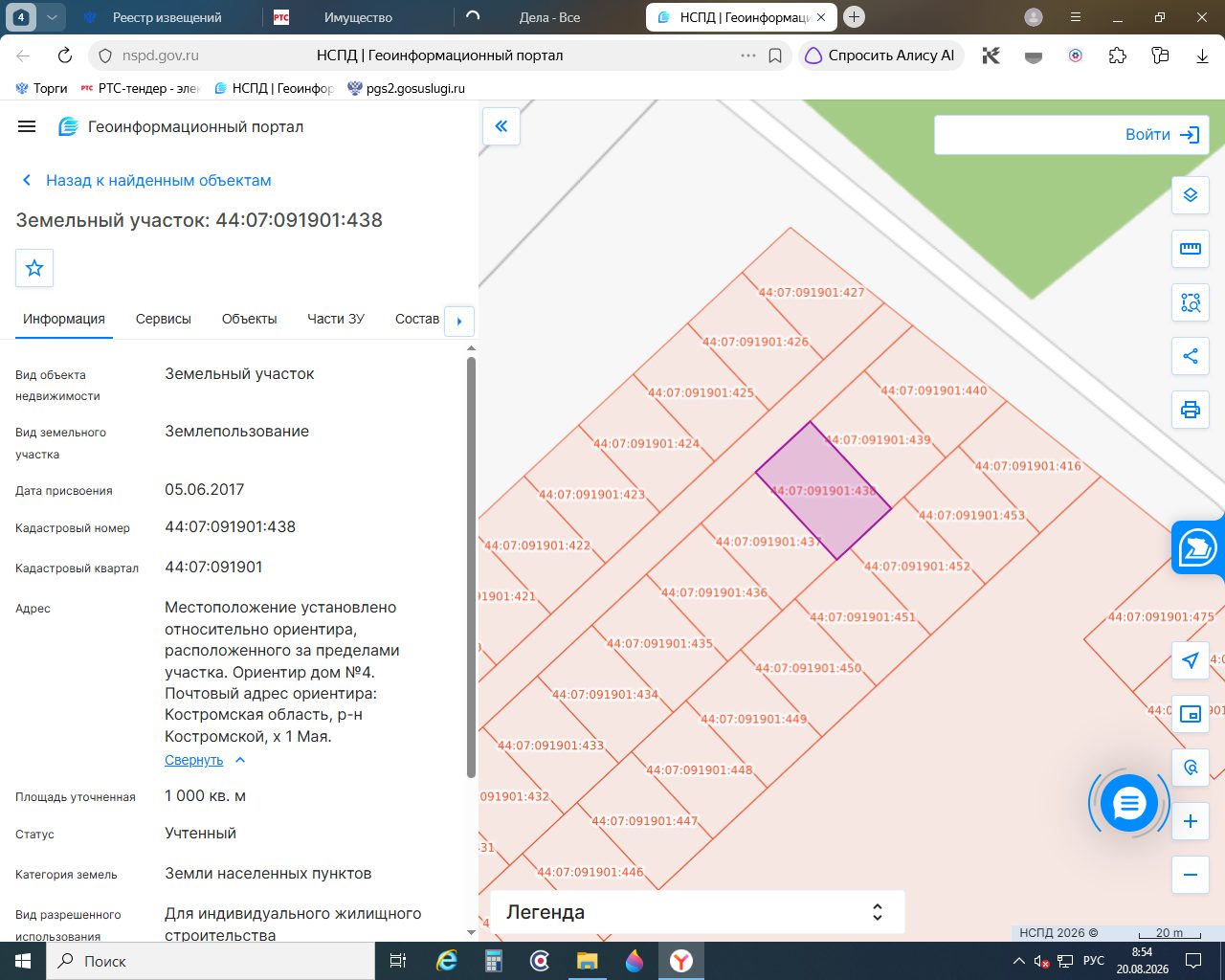Open РТС-тендер bookmark

click(140, 88)
